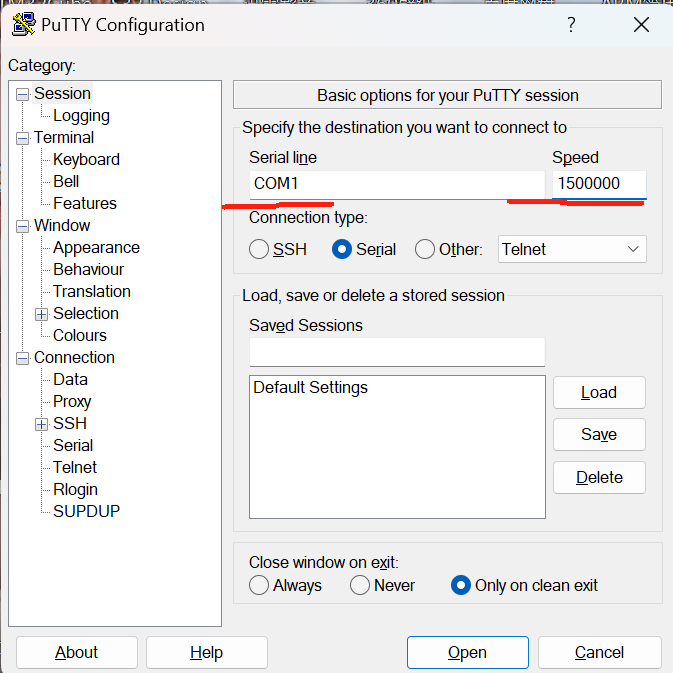
Task: Collapse the Connection tree node
Action: pos(22,358)
